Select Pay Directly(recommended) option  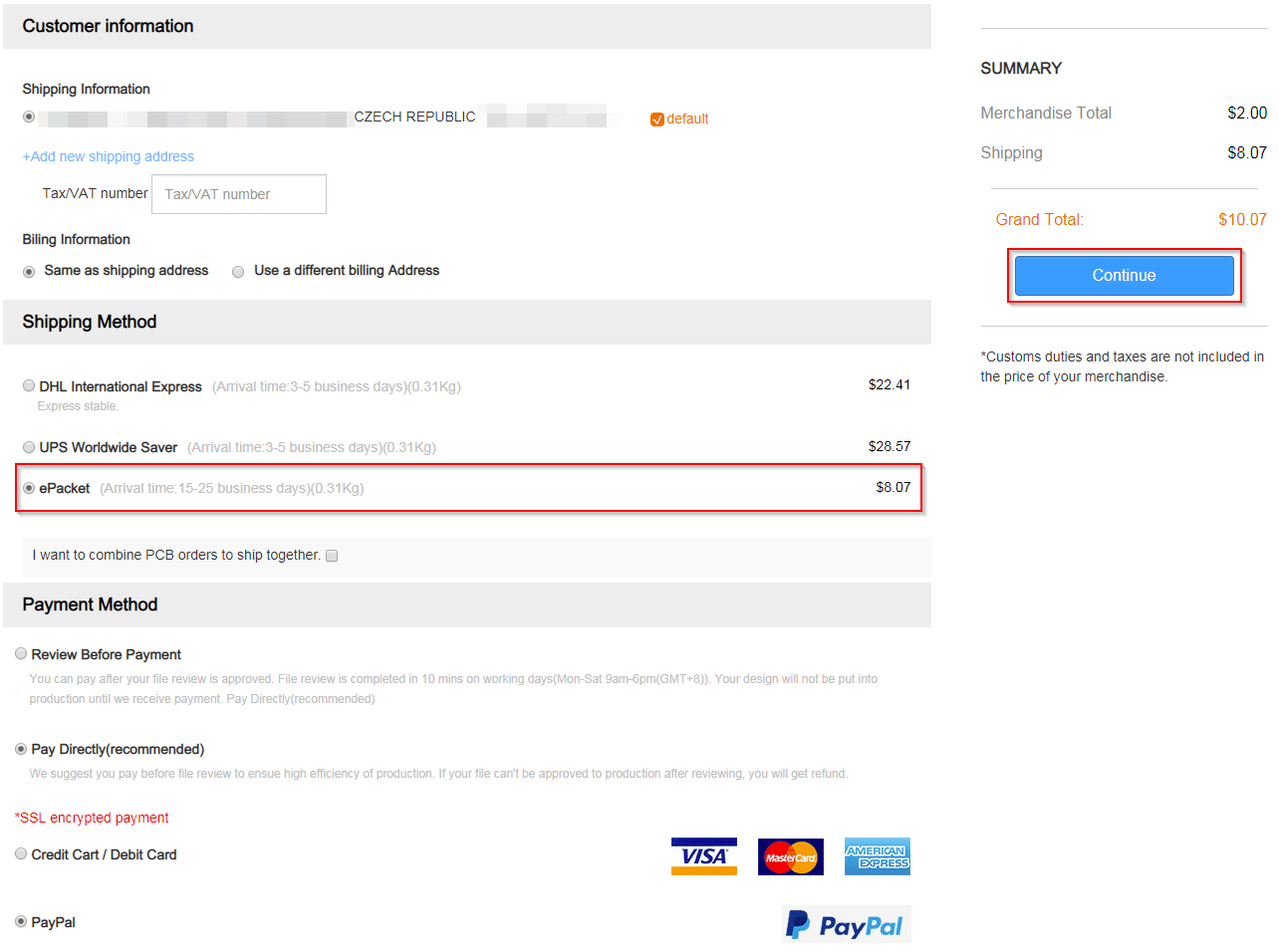tap(21, 748)
